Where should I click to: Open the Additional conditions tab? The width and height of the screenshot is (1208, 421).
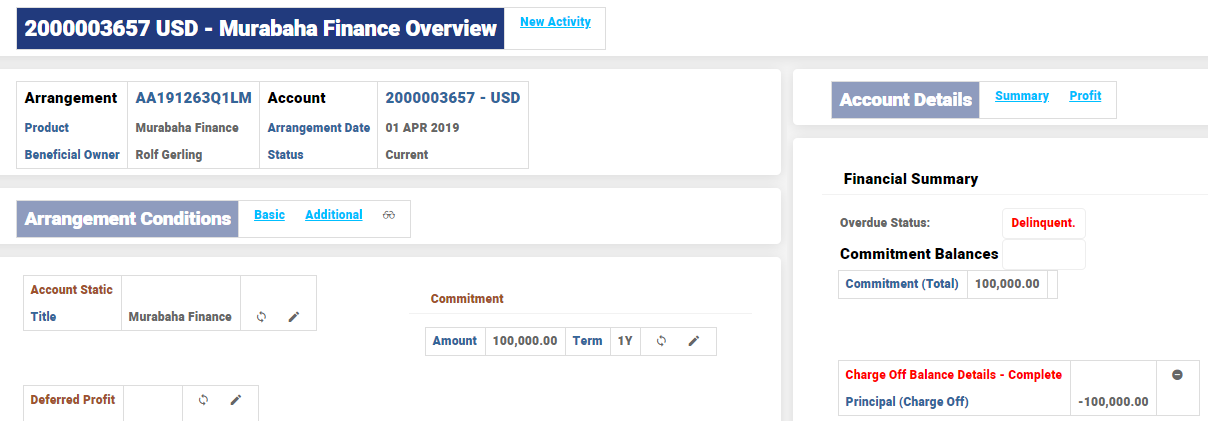tap(333, 215)
